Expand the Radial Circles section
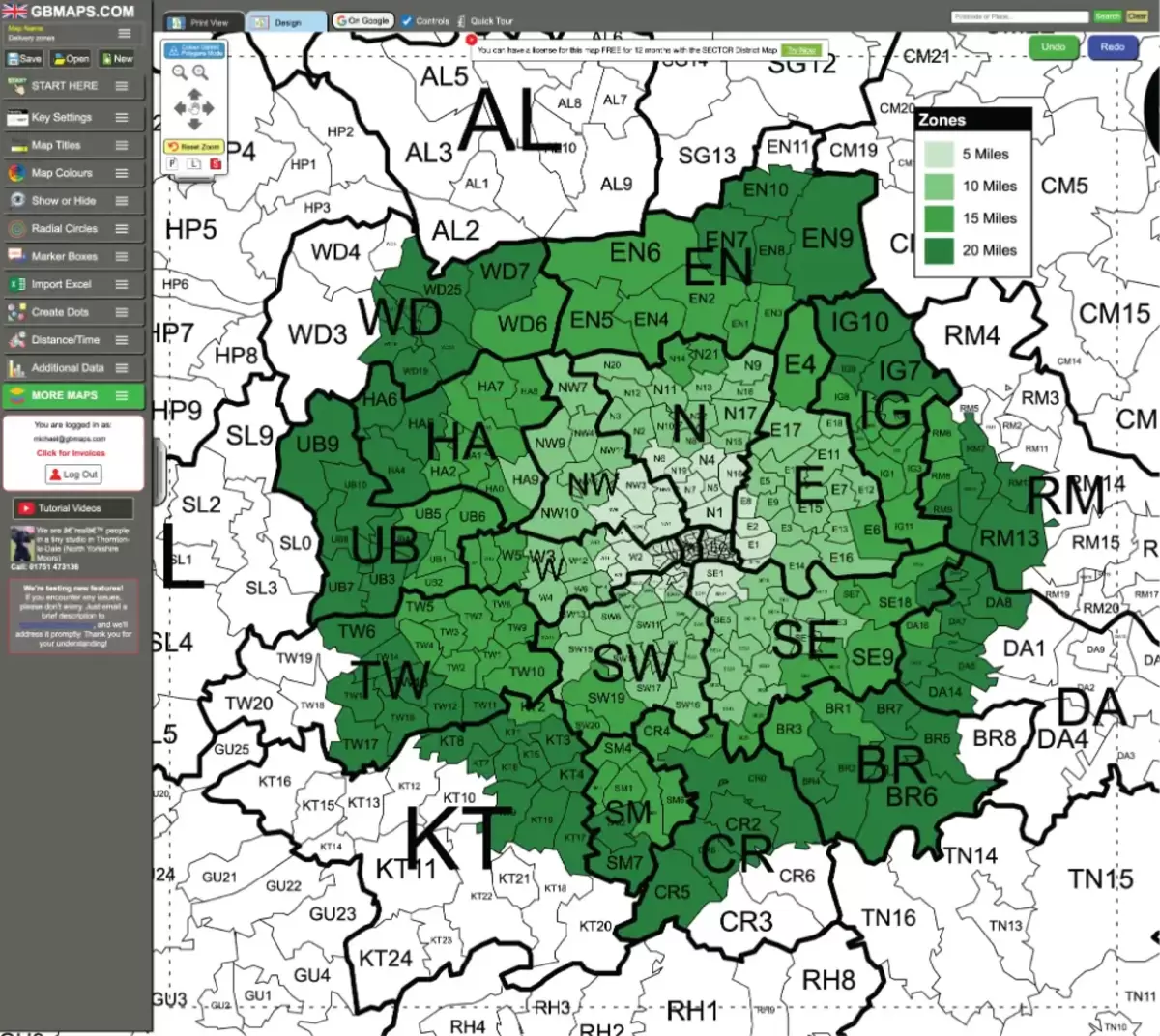The width and height of the screenshot is (1160, 1036). pos(122,229)
